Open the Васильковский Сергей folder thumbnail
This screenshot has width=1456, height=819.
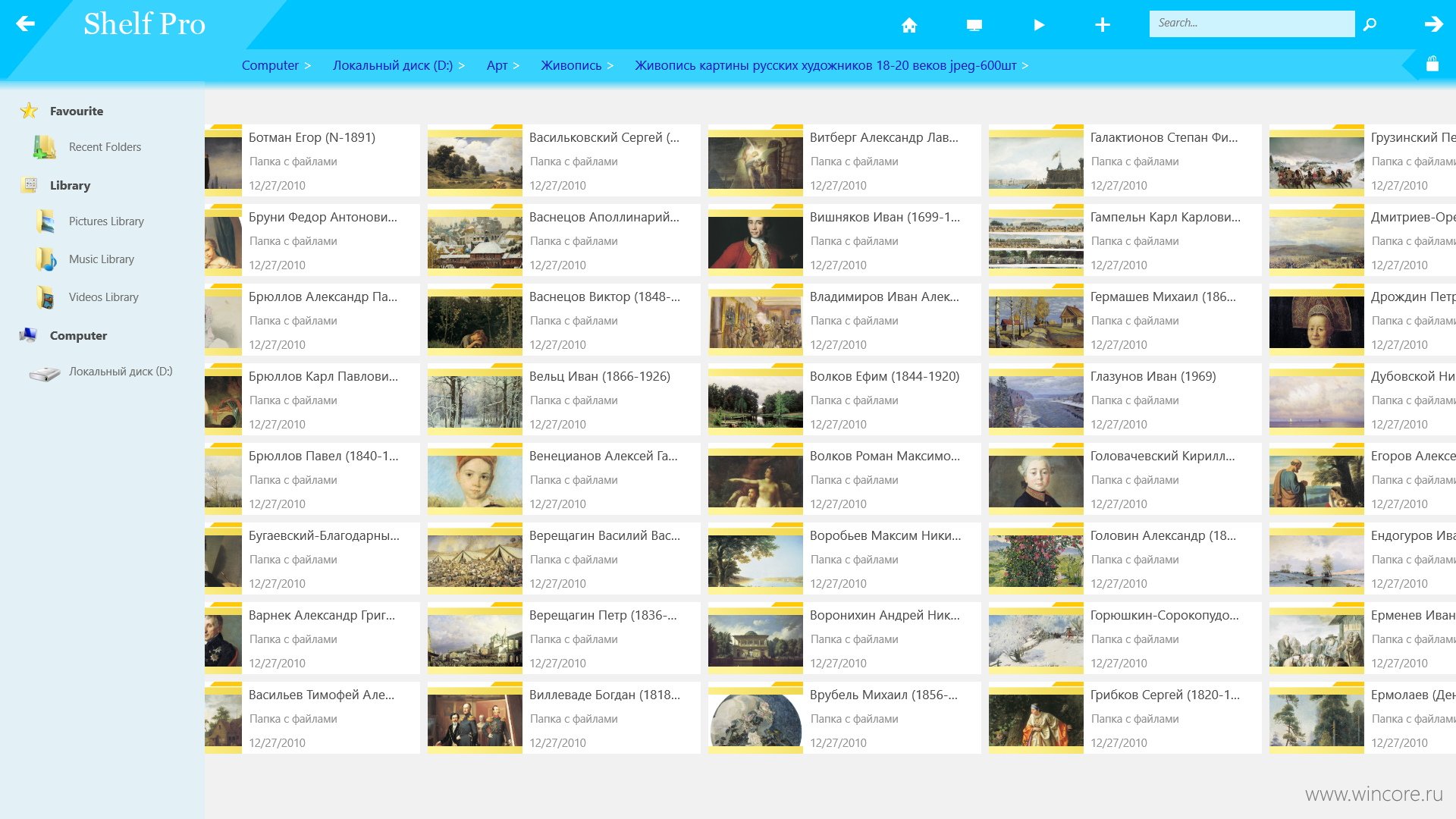[475, 160]
